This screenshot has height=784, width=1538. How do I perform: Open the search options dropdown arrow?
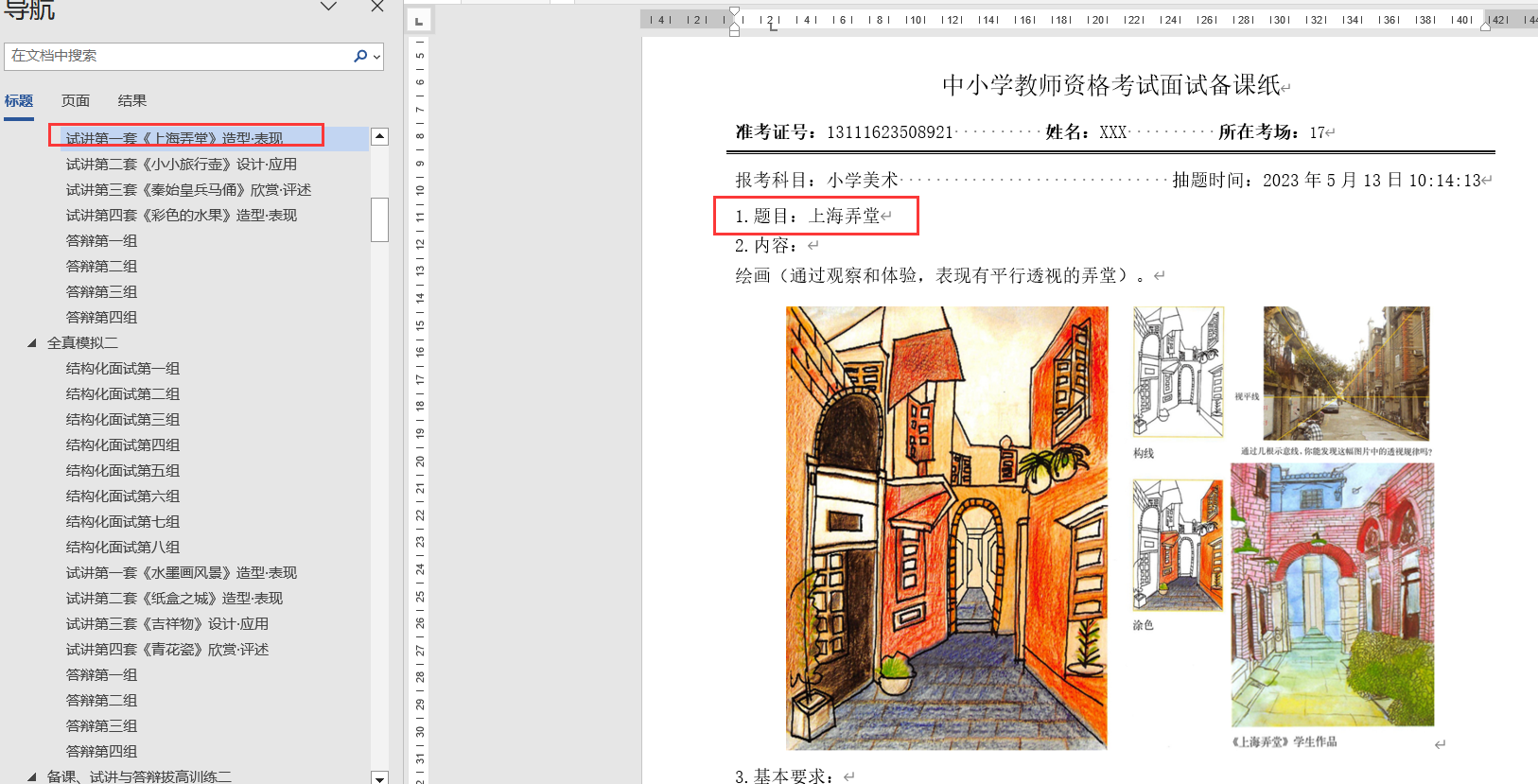pyautogui.click(x=376, y=57)
